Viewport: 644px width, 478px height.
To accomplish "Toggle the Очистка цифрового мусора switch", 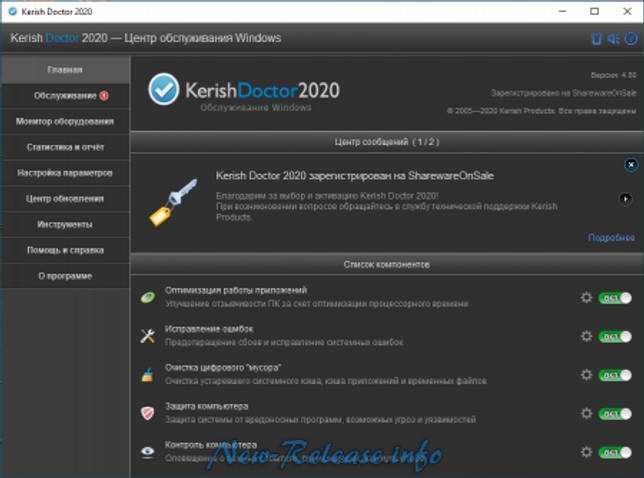I will (615, 375).
